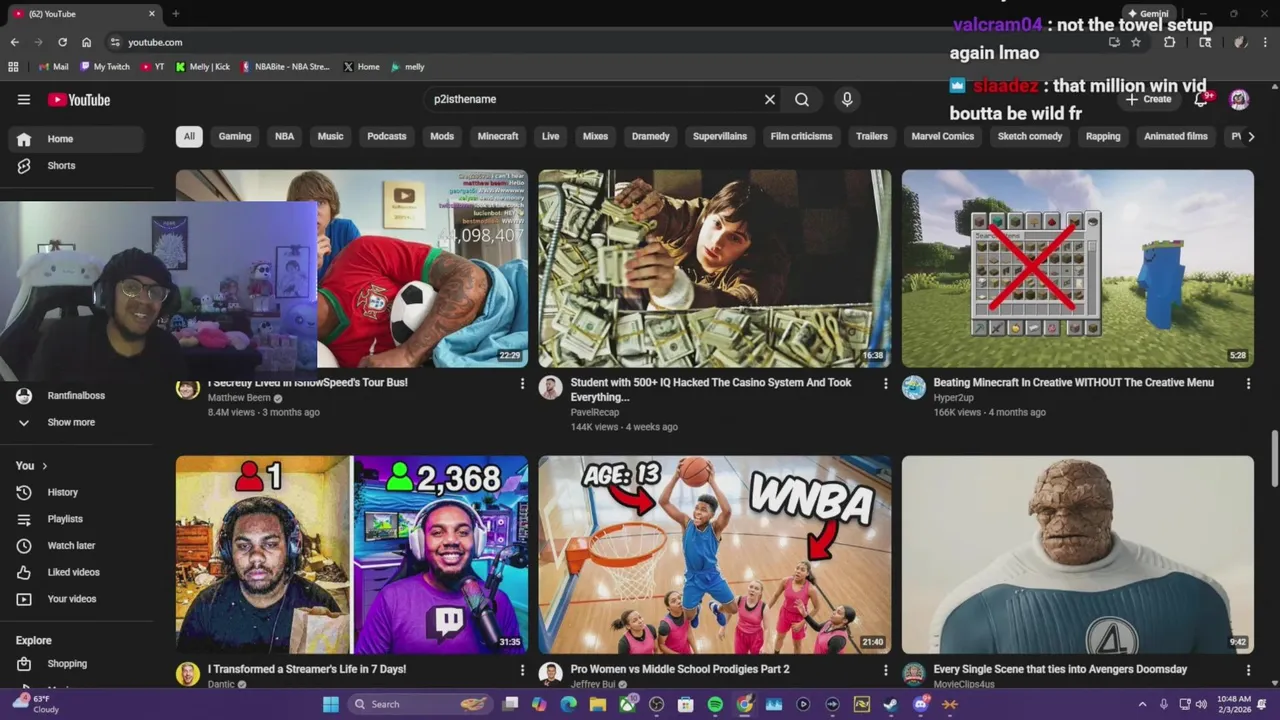Image resolution: width=1280 pixels, height=720 pixels.
Task: Open options for Transformed a Streamer's Life video
Action: point(522,670)
